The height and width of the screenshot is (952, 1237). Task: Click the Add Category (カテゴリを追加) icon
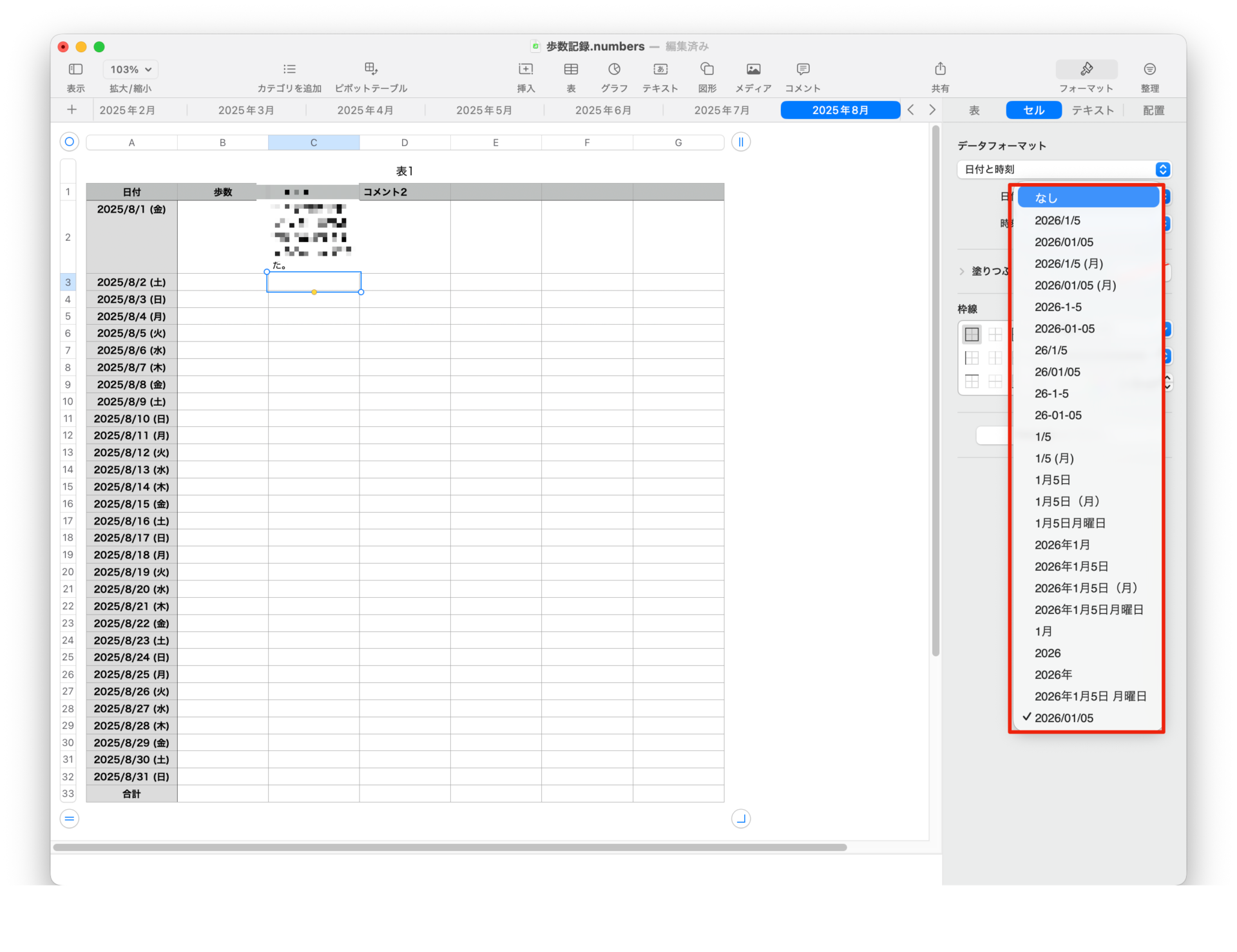(289, 69)
